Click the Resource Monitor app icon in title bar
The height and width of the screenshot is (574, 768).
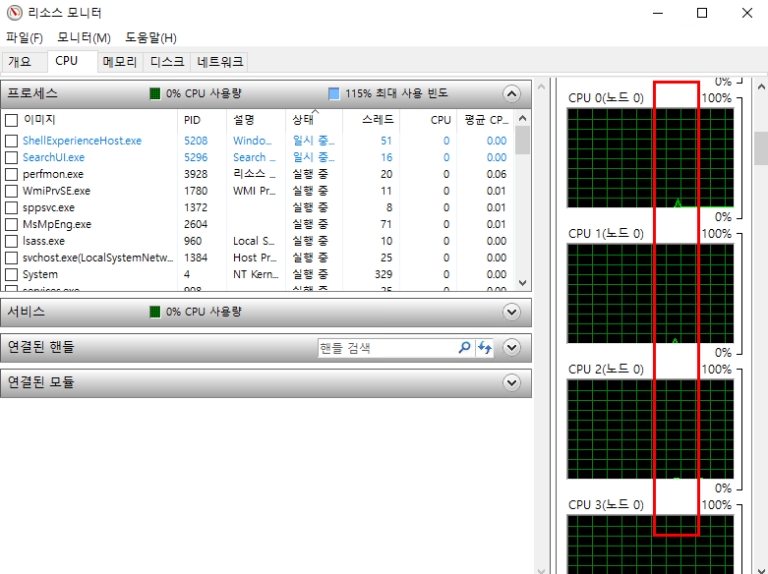(13, 13)
